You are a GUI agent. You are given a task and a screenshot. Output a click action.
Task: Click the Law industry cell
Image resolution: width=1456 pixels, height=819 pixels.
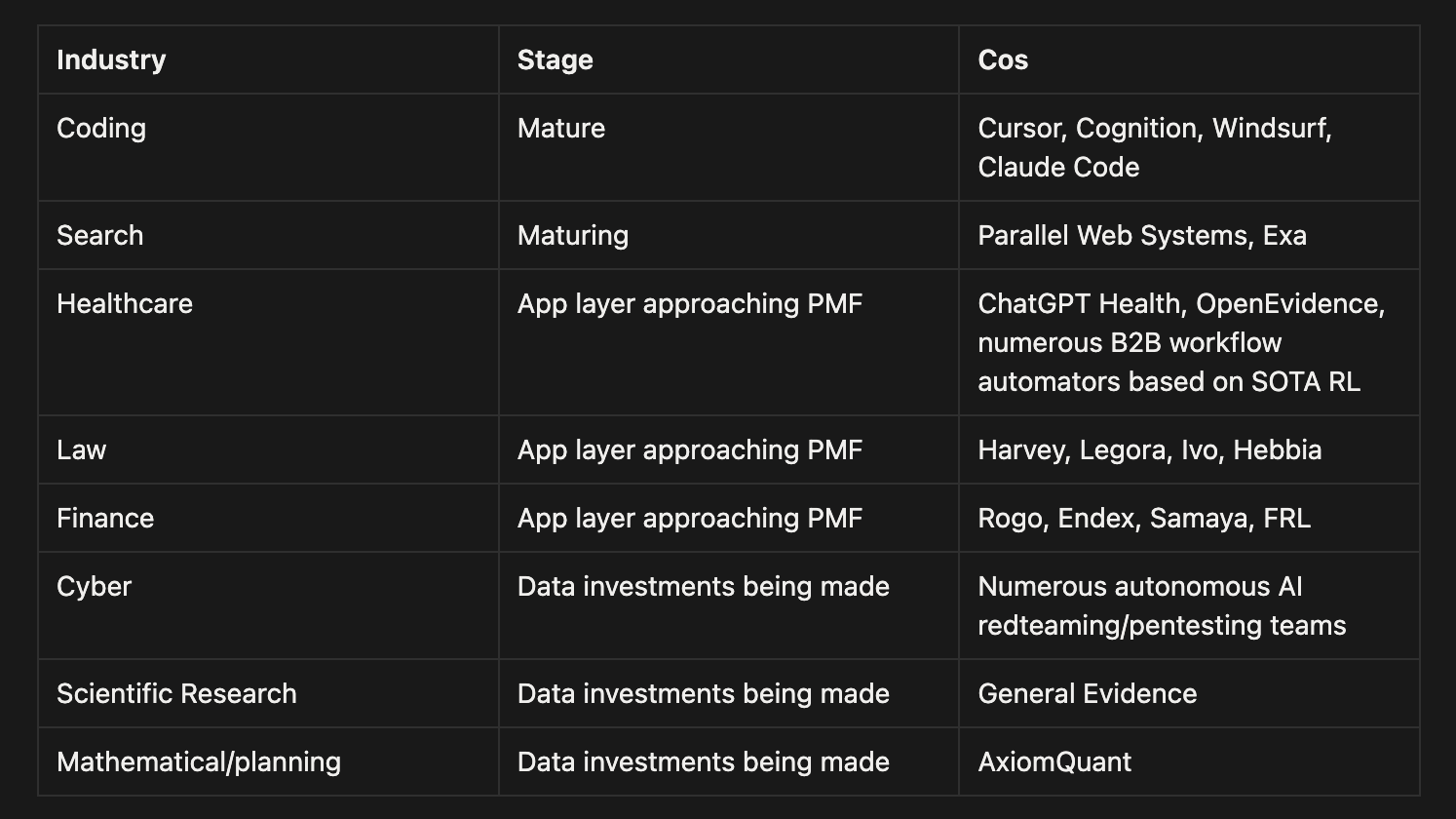[x=268, y=449]
